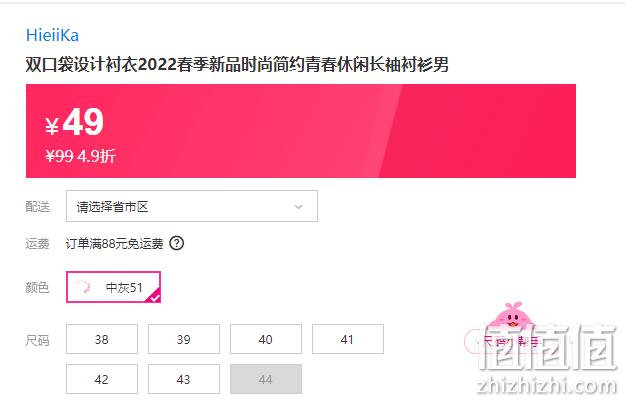Click the shipping fee help question icon
Image resolution: width=626 pixels, height=403 pixels.
pos(176,243)
